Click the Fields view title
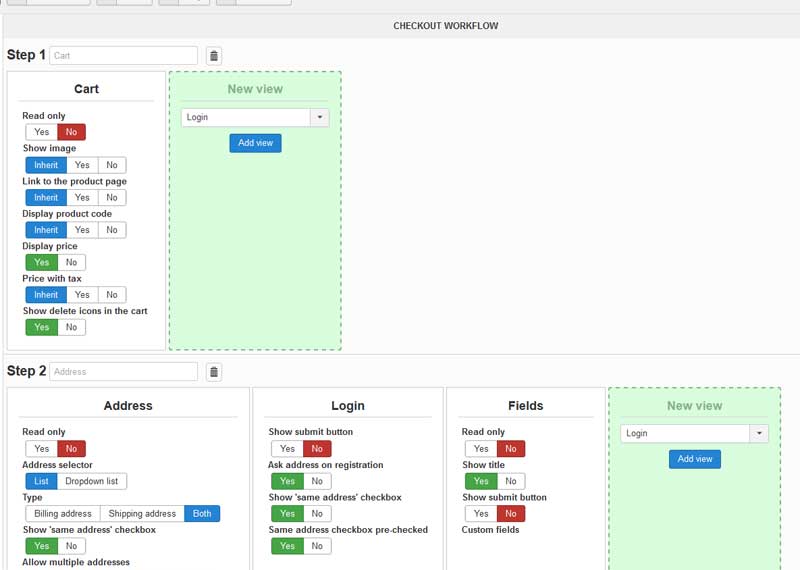The height and width of the screenshot is (570, 800). pyautogui.click(x=526, y=406)
